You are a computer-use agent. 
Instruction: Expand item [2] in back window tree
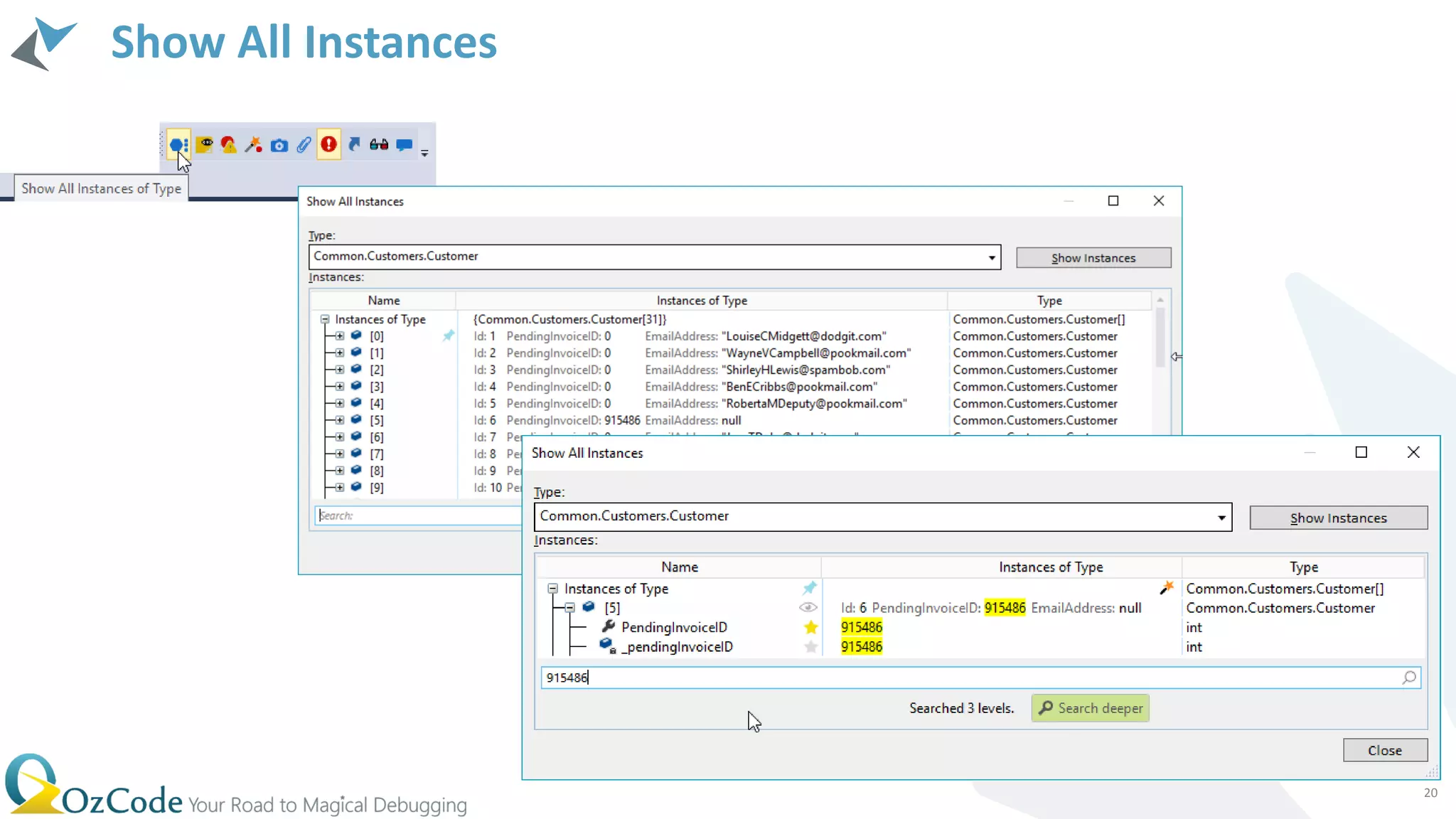(340, 370)
